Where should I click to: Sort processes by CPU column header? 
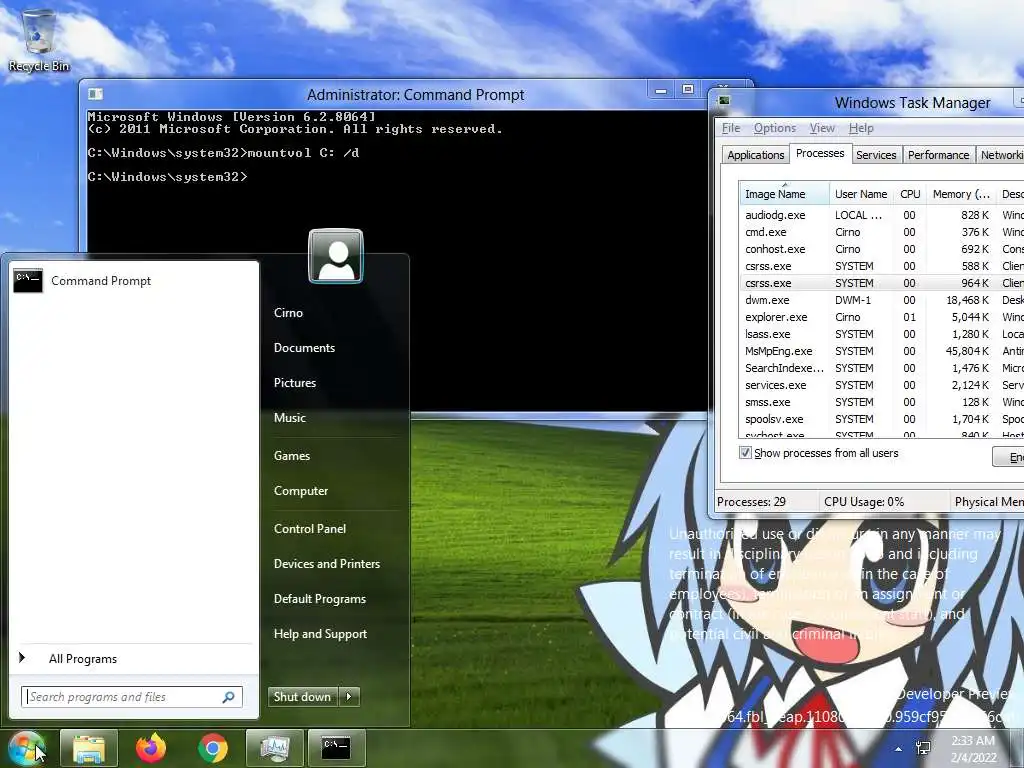tap(910, 194)
